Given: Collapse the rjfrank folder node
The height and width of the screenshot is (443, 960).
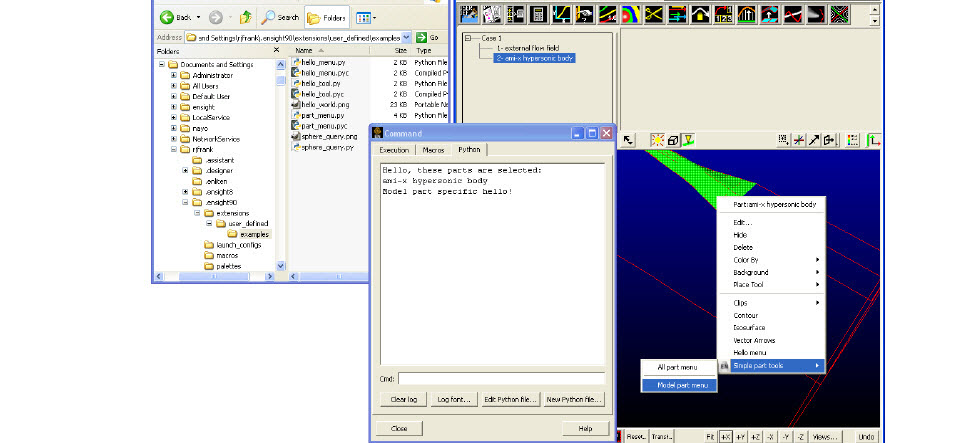Looking at the screenshot, I should (x=174, y=149).
